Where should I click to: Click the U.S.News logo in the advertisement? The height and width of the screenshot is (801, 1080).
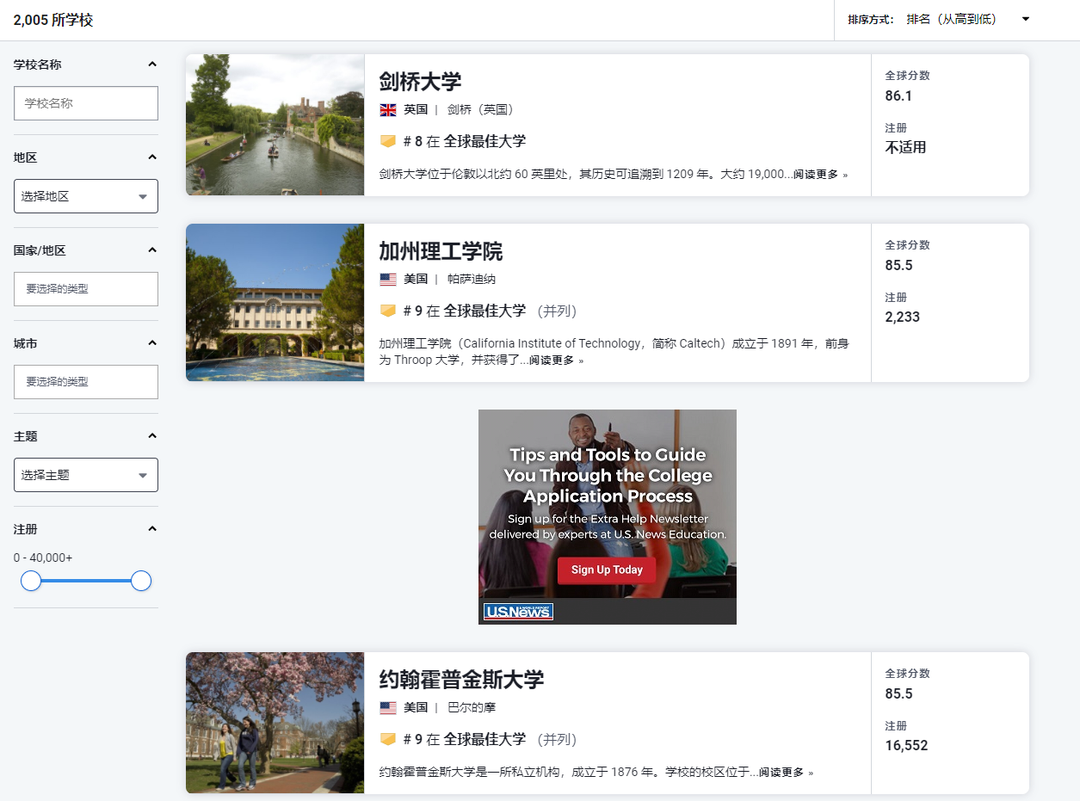pos(518,612)
